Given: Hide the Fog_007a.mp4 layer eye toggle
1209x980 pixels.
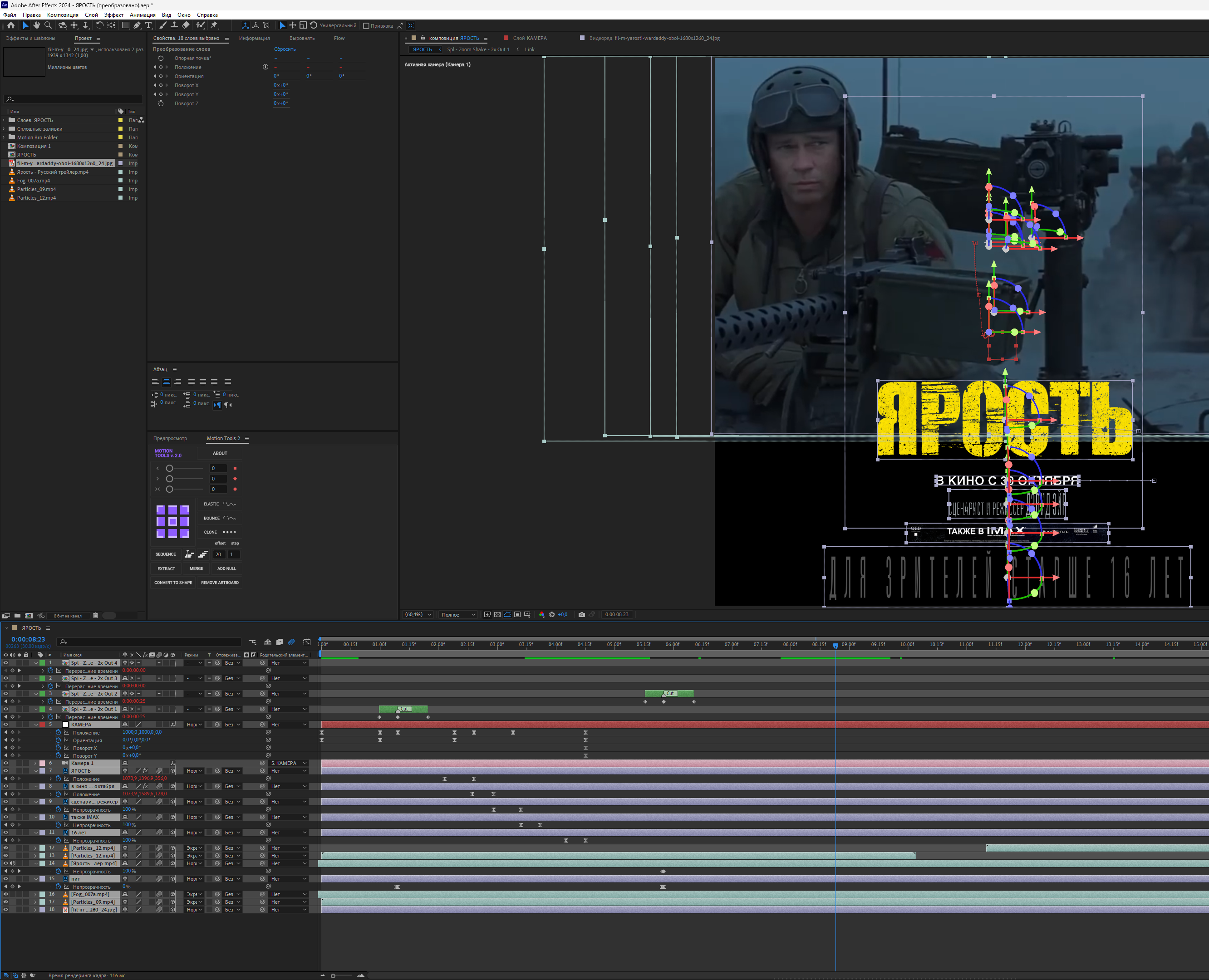Looking at the screenshot, I should coord(5,894).
